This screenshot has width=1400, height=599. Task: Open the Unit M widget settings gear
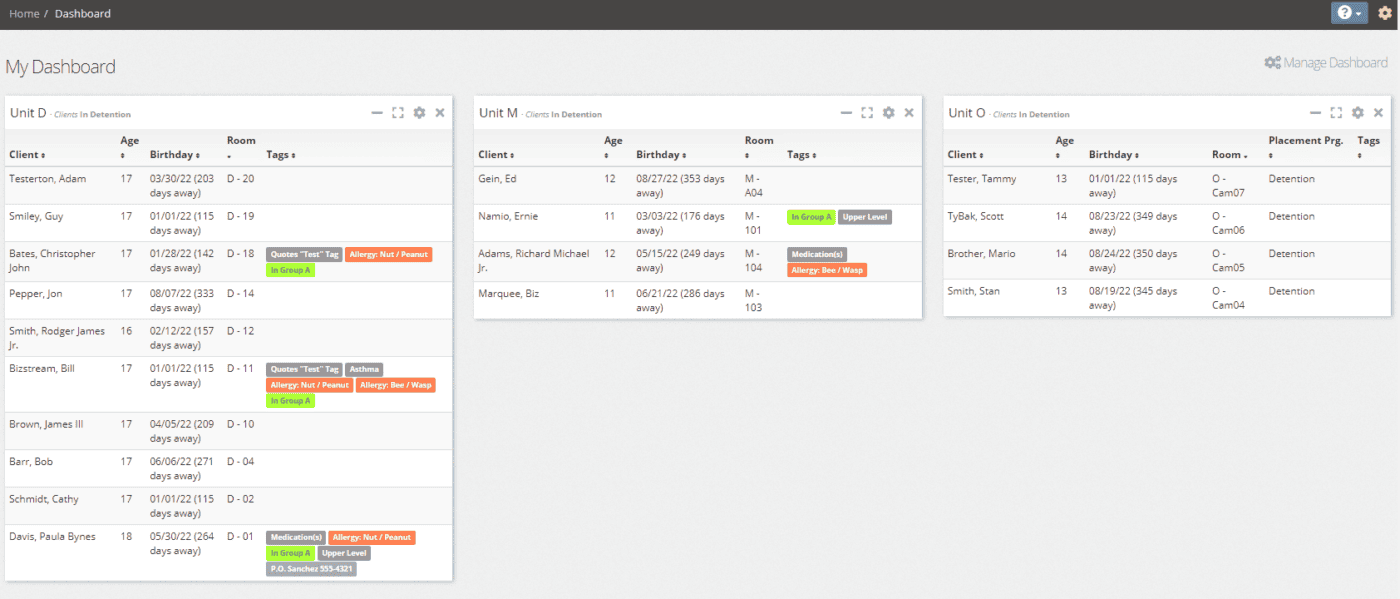[x=888, y=113]
